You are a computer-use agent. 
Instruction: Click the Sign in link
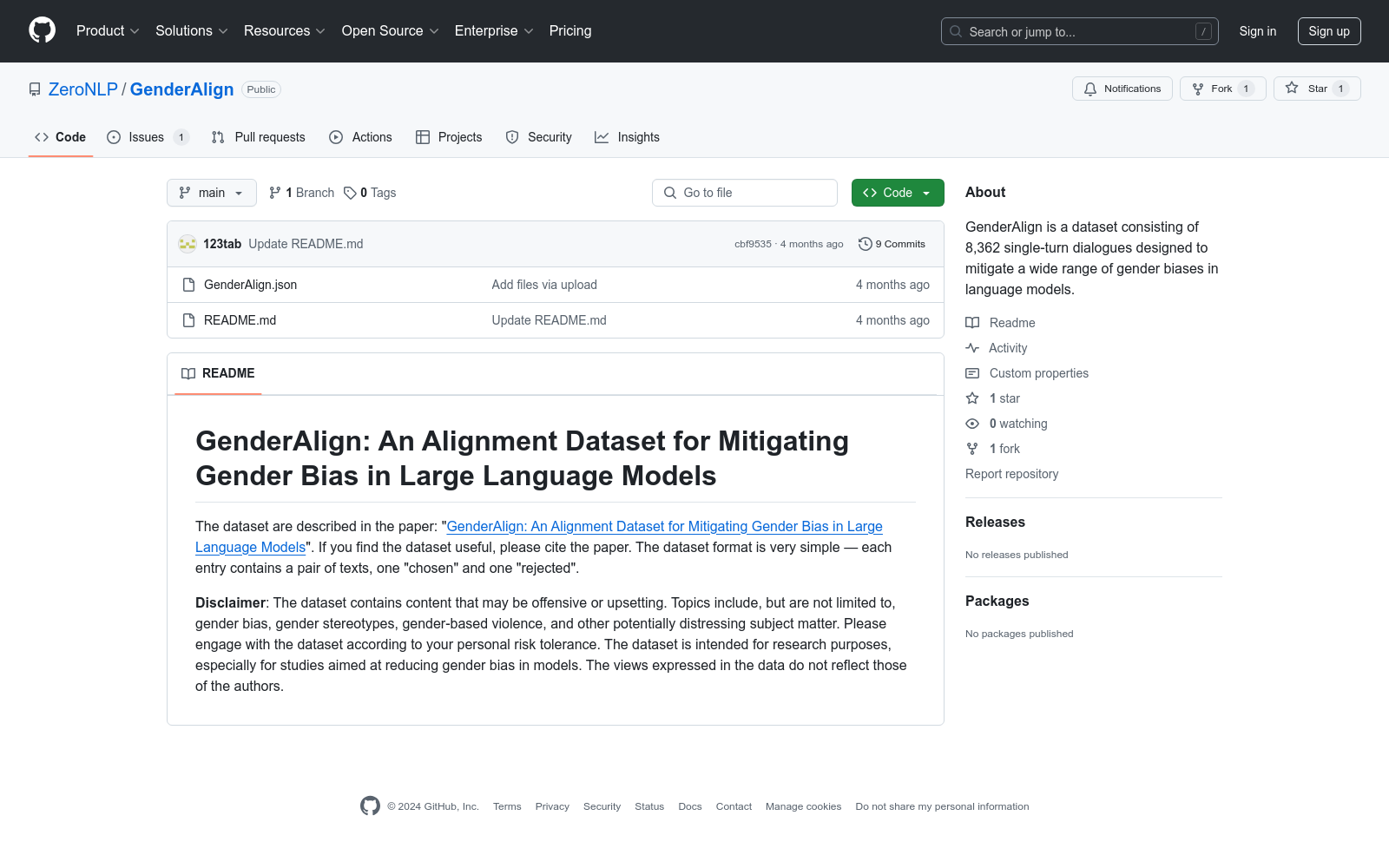coord(1257,31)
